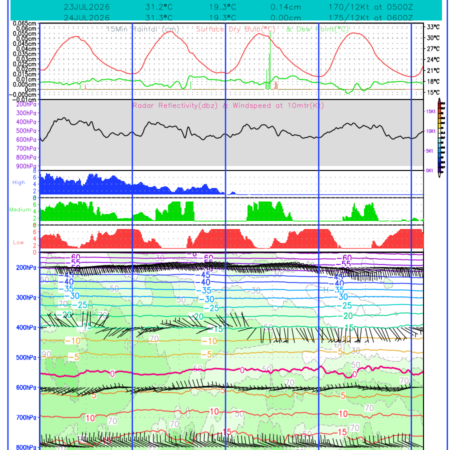Click the tallest green rainfall spike
450x450 pixels.
point(270,60)
